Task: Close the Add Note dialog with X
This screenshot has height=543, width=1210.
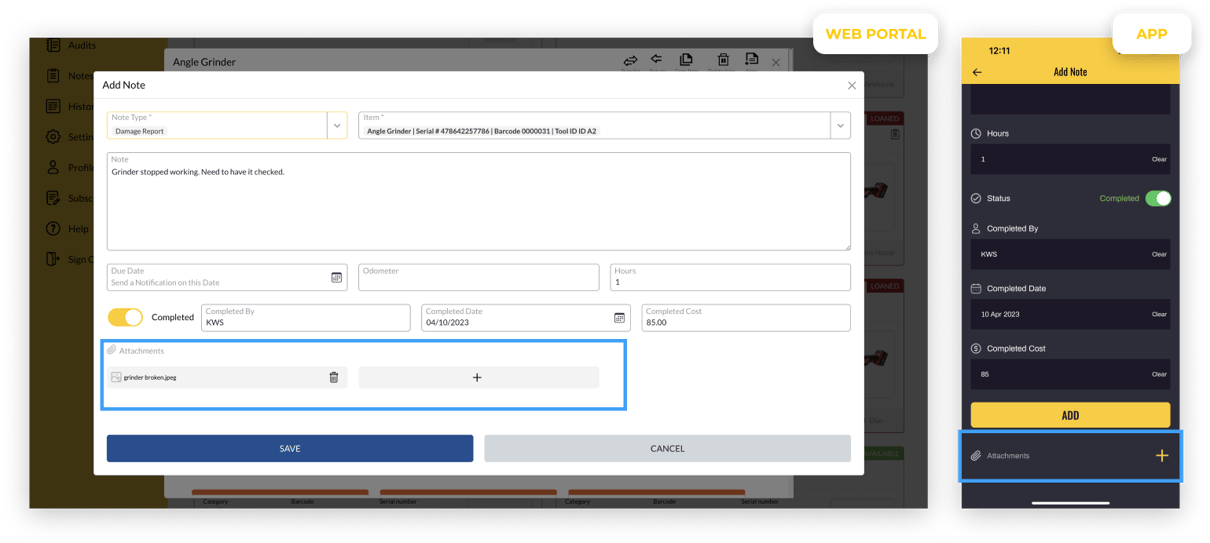Action: [851, 86]
